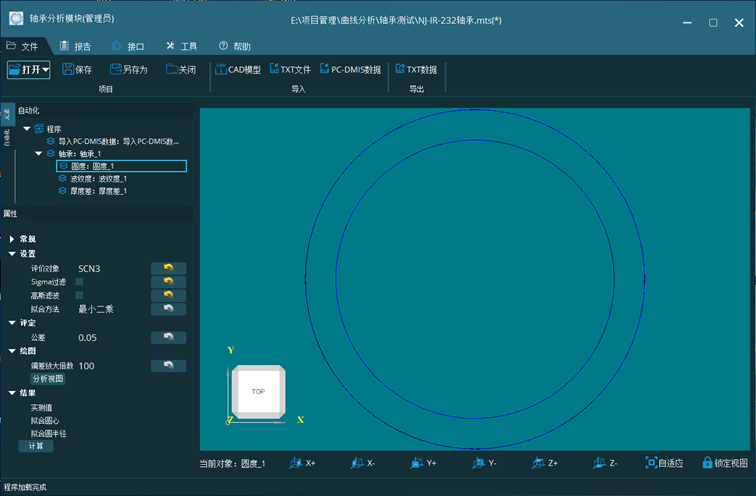Screen dimensions: 756x496
Task: Export TXT数据 from the 导出 group
Action: coord(416,70)
